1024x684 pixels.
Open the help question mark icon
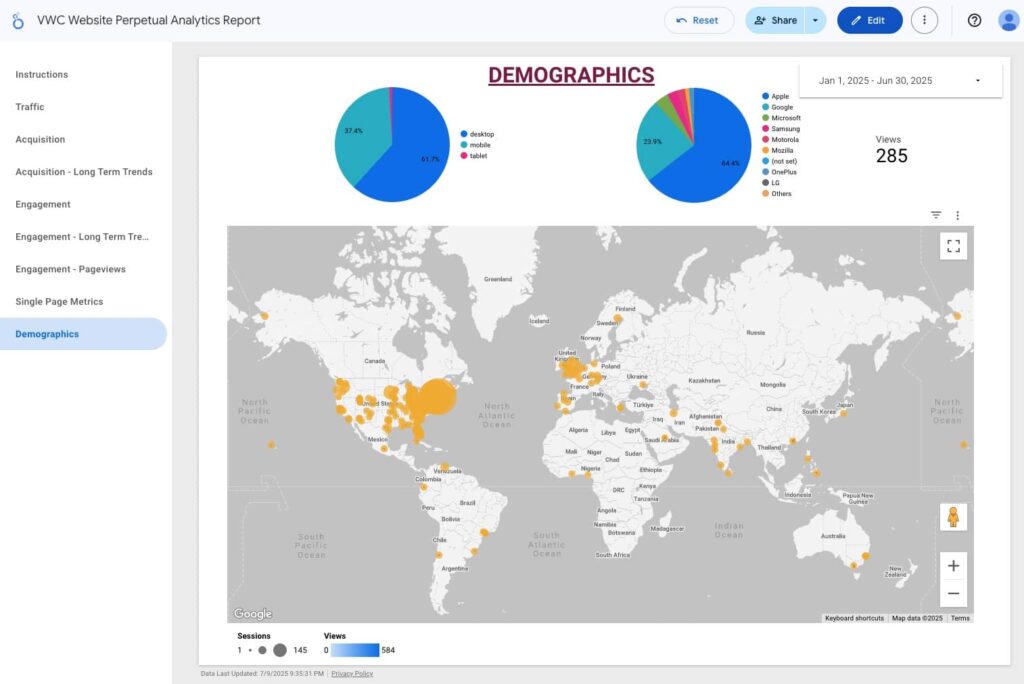click(974, 20)
